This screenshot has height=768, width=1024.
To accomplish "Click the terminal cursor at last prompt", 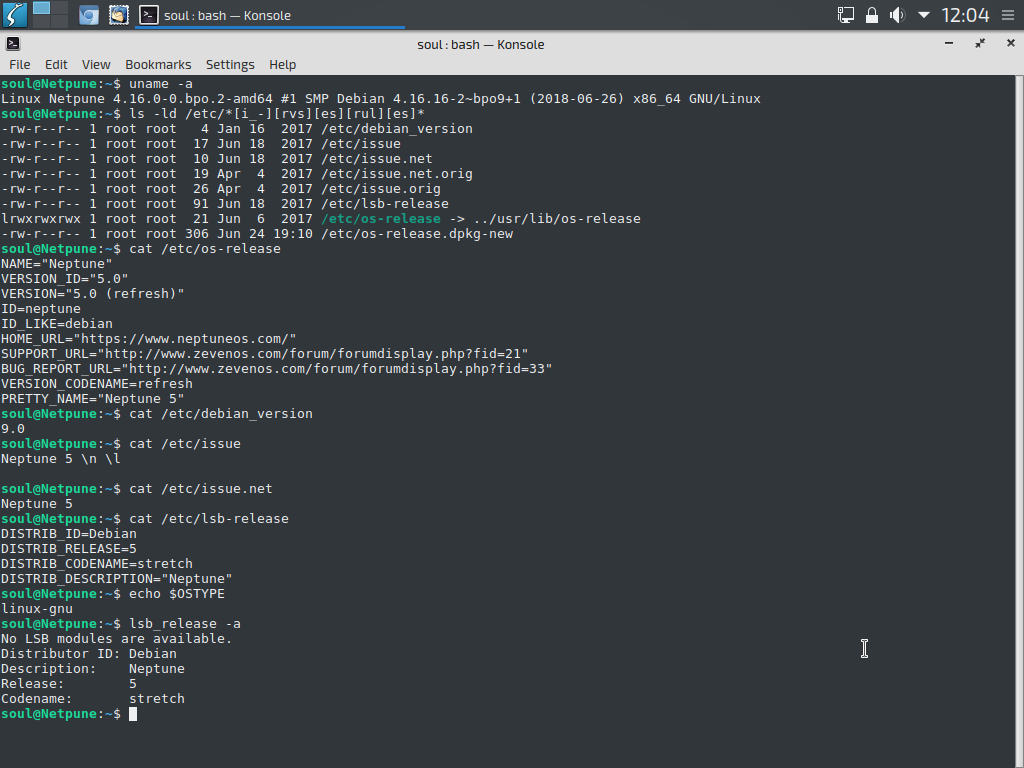I will [133, 714].
